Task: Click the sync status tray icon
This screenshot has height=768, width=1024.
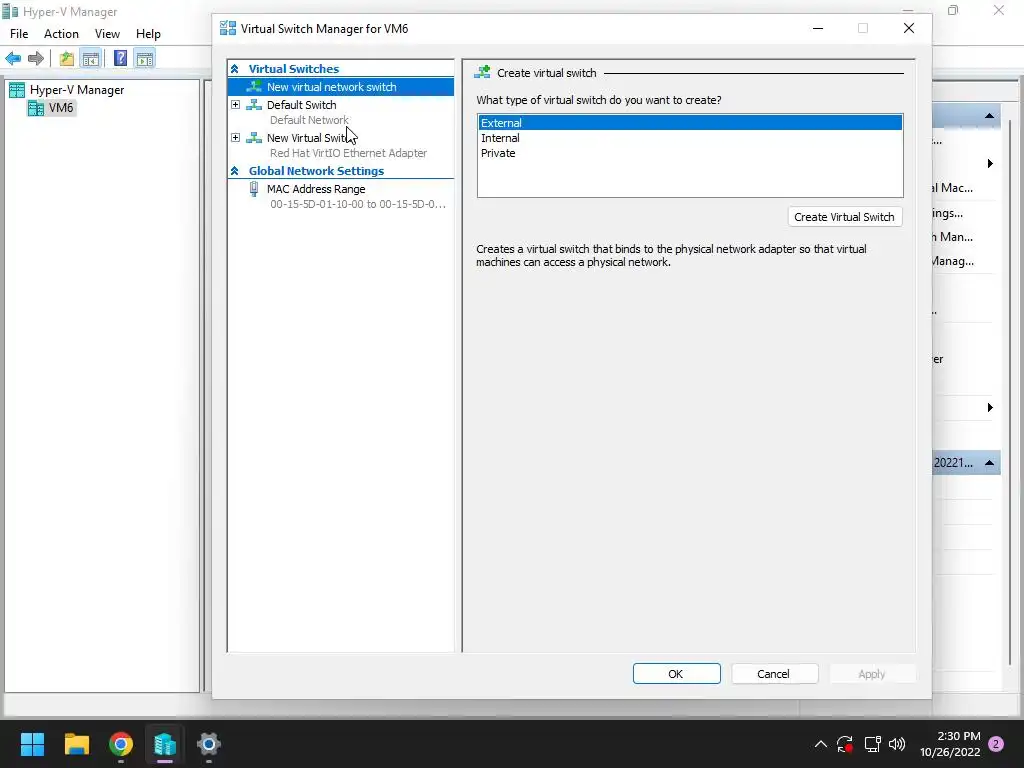Action: pyautogui.click(x=845, y=744)
